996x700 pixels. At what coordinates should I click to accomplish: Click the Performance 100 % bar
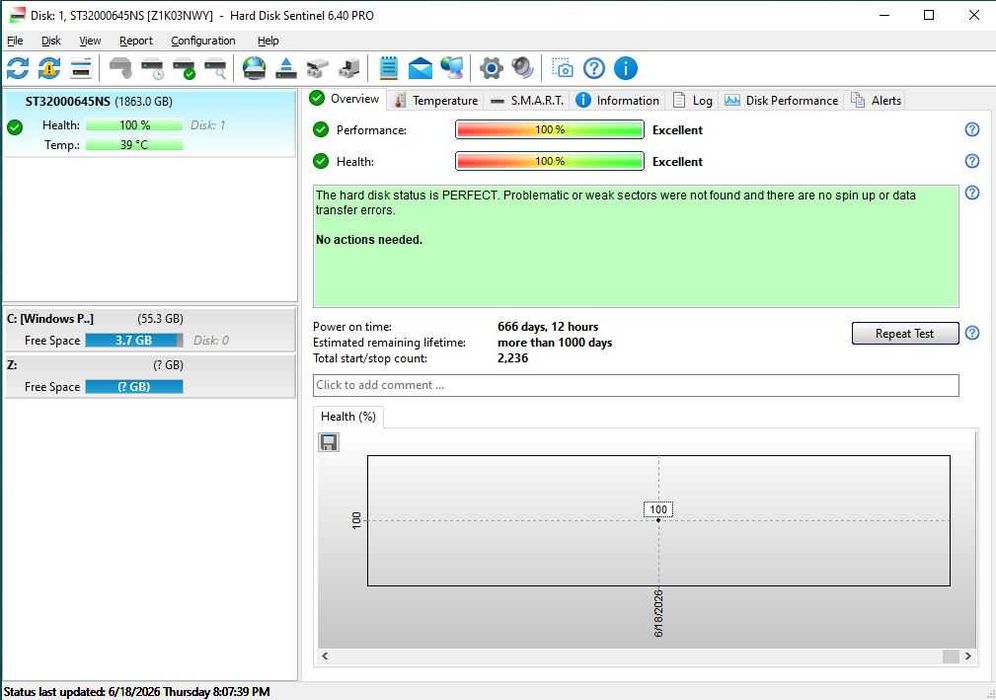[x=549, y=130]
